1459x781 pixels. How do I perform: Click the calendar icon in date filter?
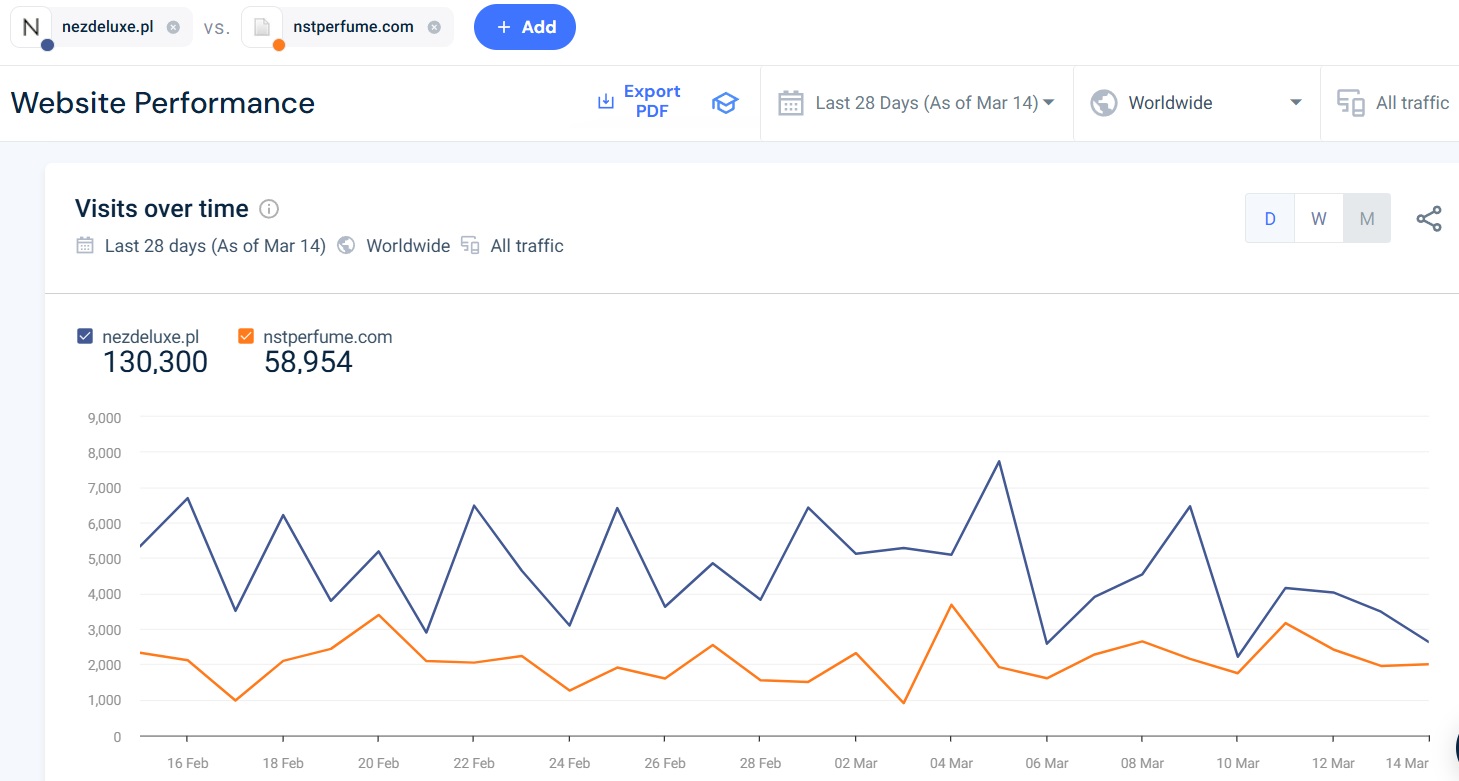click(x=791, y=103)
